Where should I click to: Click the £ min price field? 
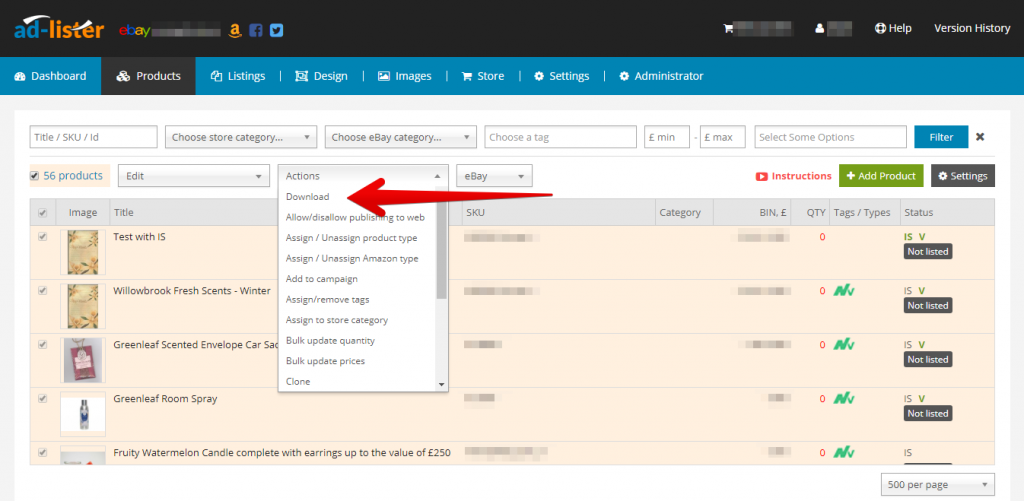click(x=667, y=137)
